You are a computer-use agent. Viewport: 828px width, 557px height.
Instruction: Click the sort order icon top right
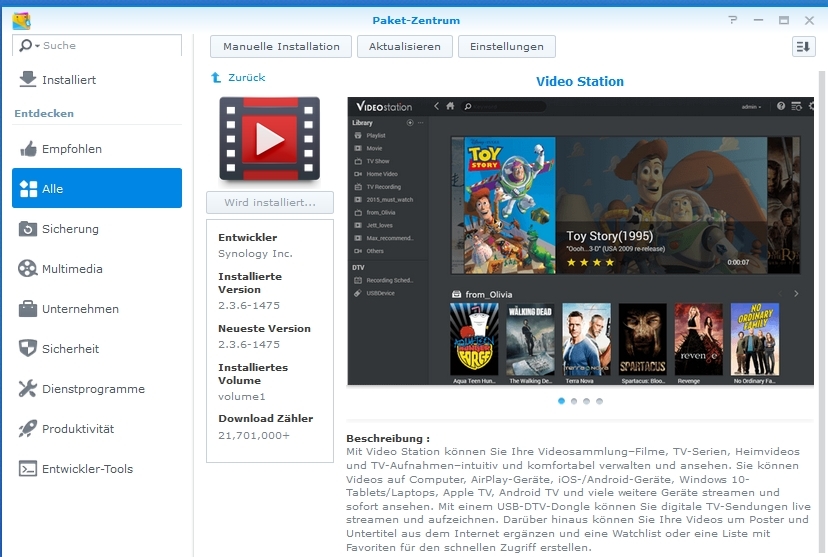[803, 46]
